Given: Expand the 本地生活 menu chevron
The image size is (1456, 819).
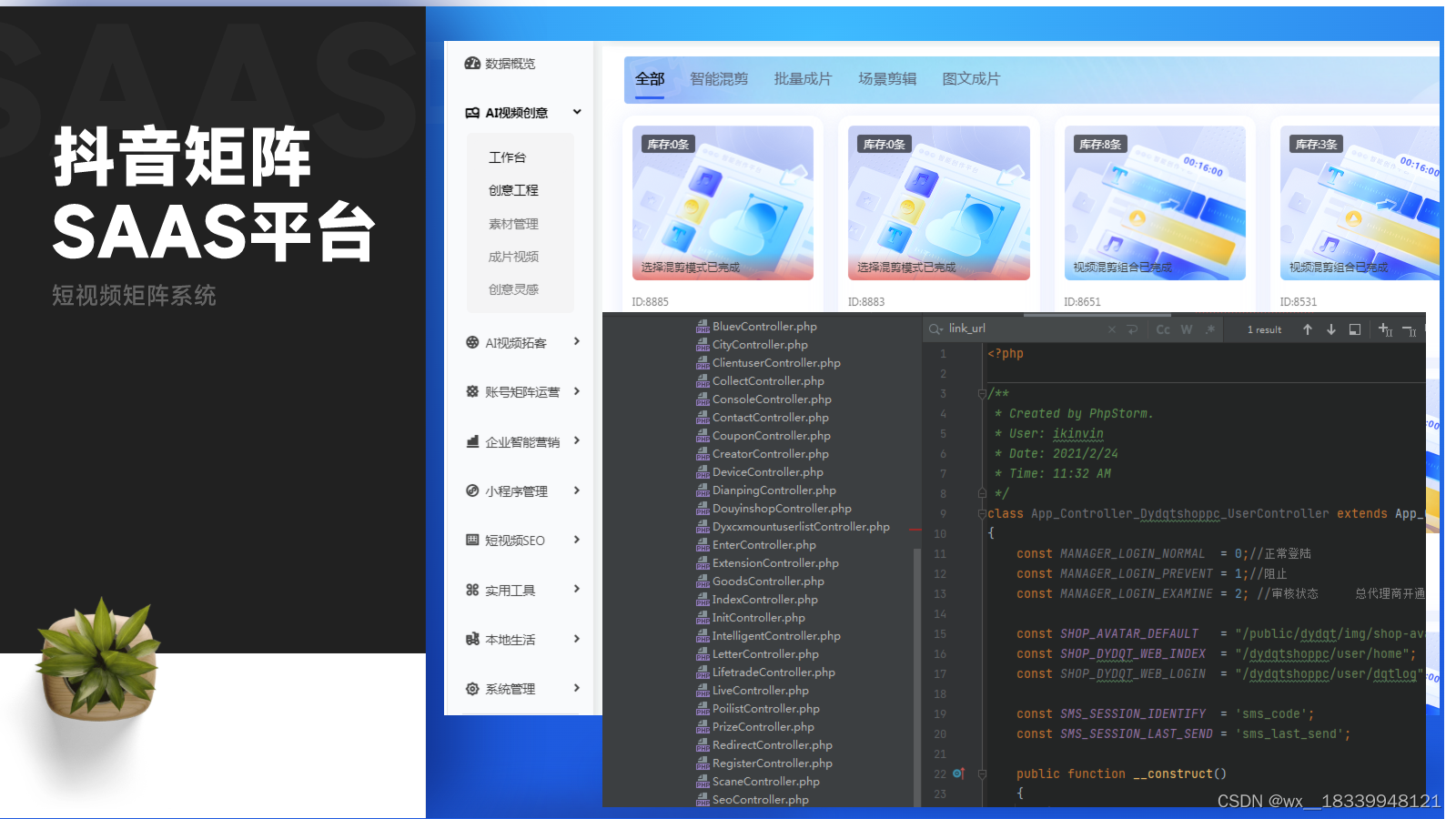Looking at the screenshot, I should coord(577,639).
